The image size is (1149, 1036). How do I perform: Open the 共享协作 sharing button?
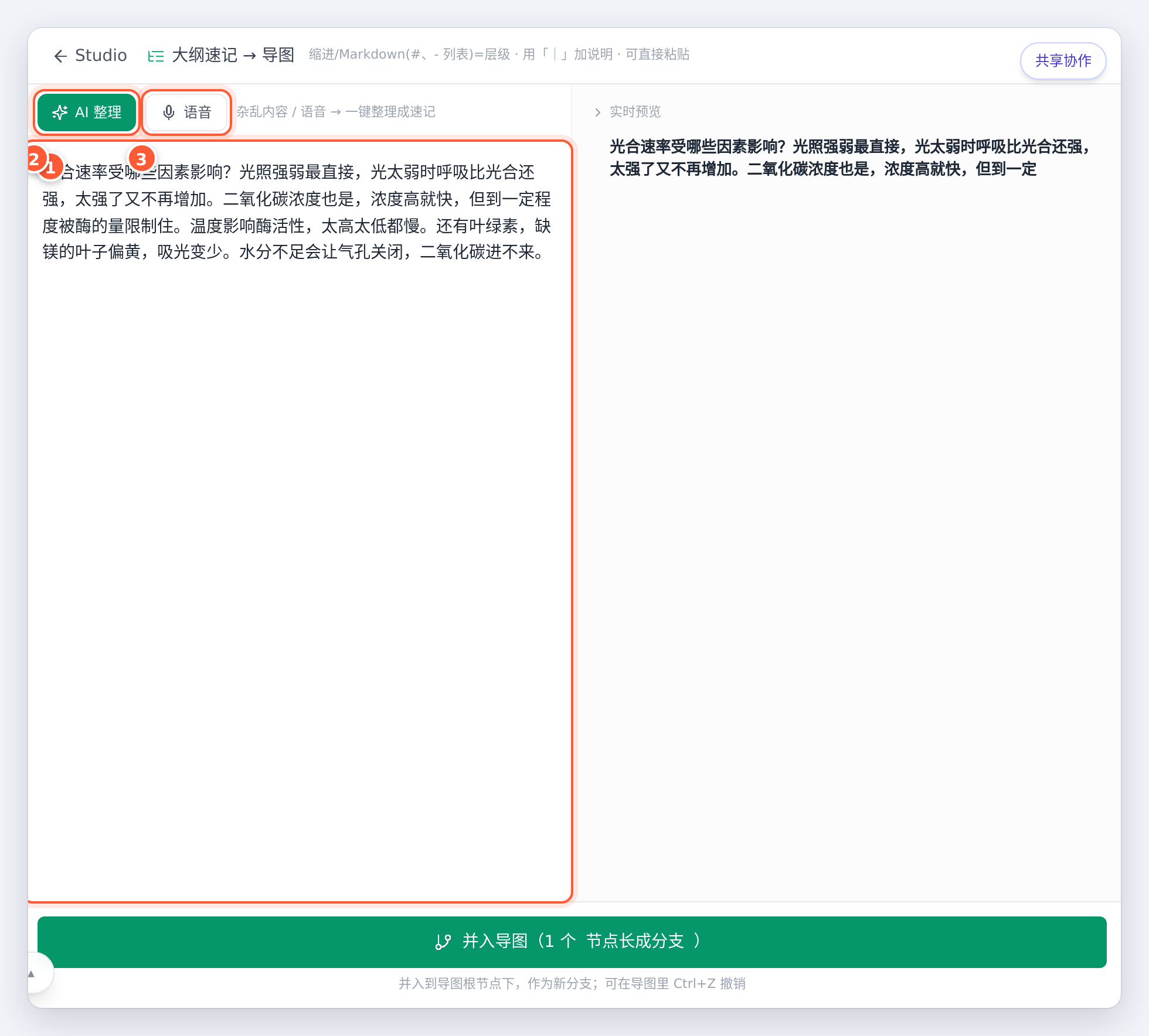pyautogui.click(x=1063, y=60)
